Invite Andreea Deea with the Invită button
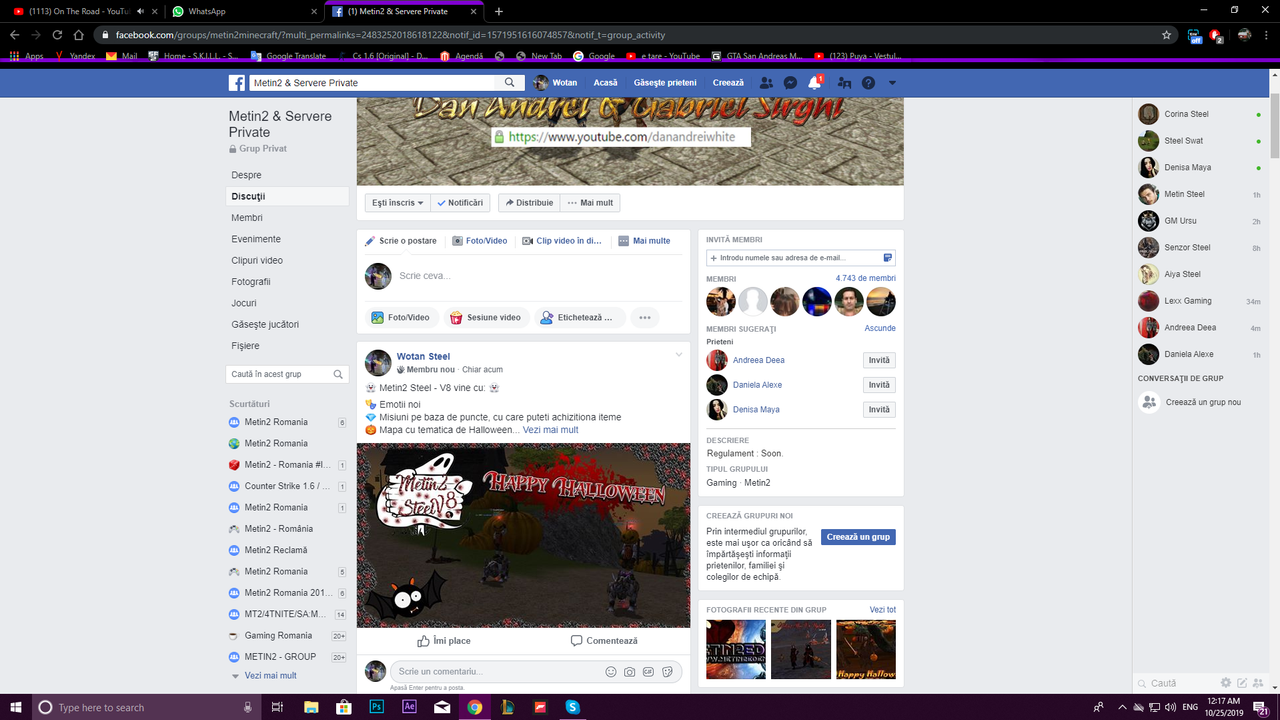 878,359
